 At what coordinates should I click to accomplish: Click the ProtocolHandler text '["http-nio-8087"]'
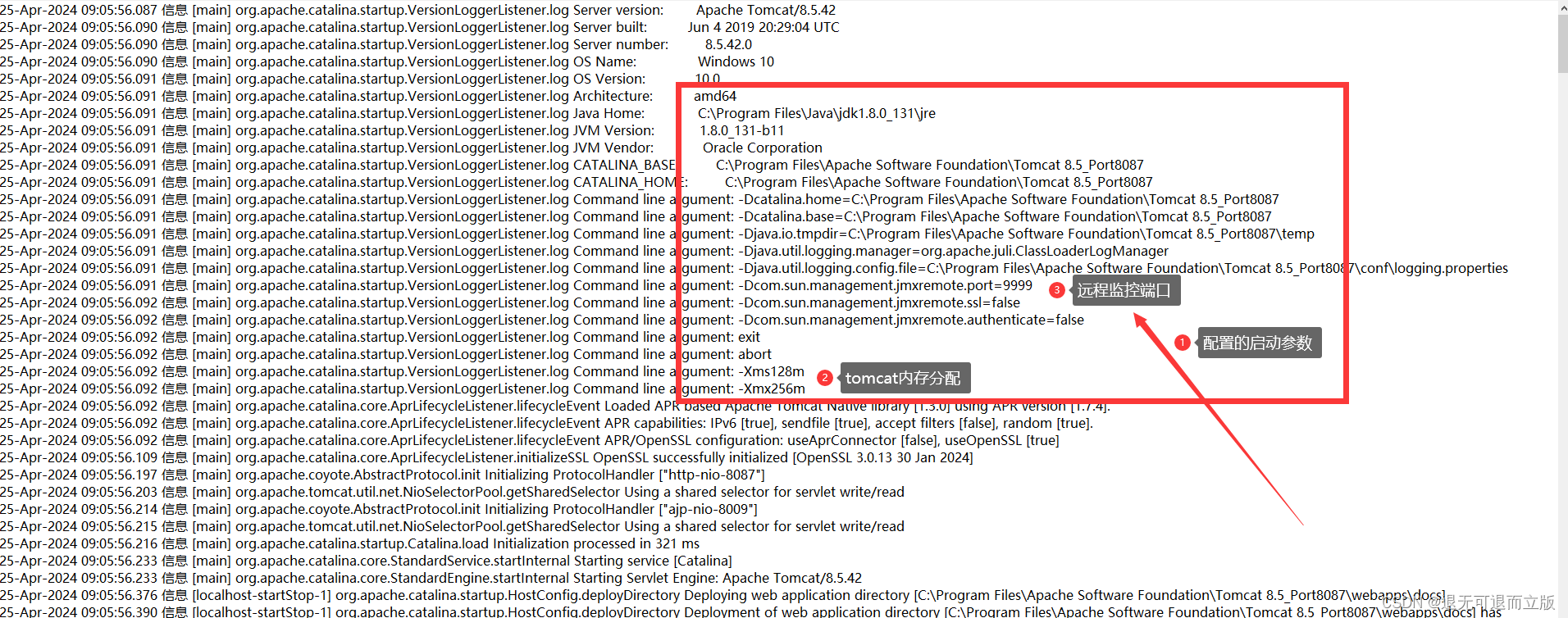(x=712, y=475)
